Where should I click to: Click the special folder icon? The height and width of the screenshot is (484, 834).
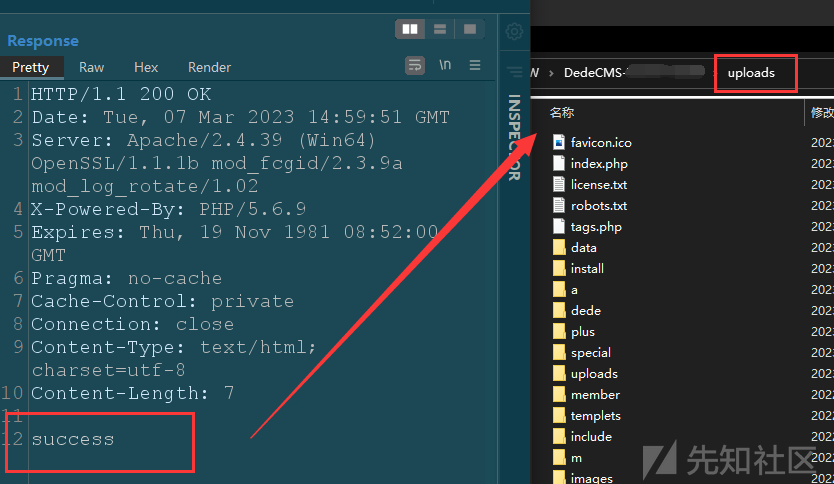tap(558, 353)
